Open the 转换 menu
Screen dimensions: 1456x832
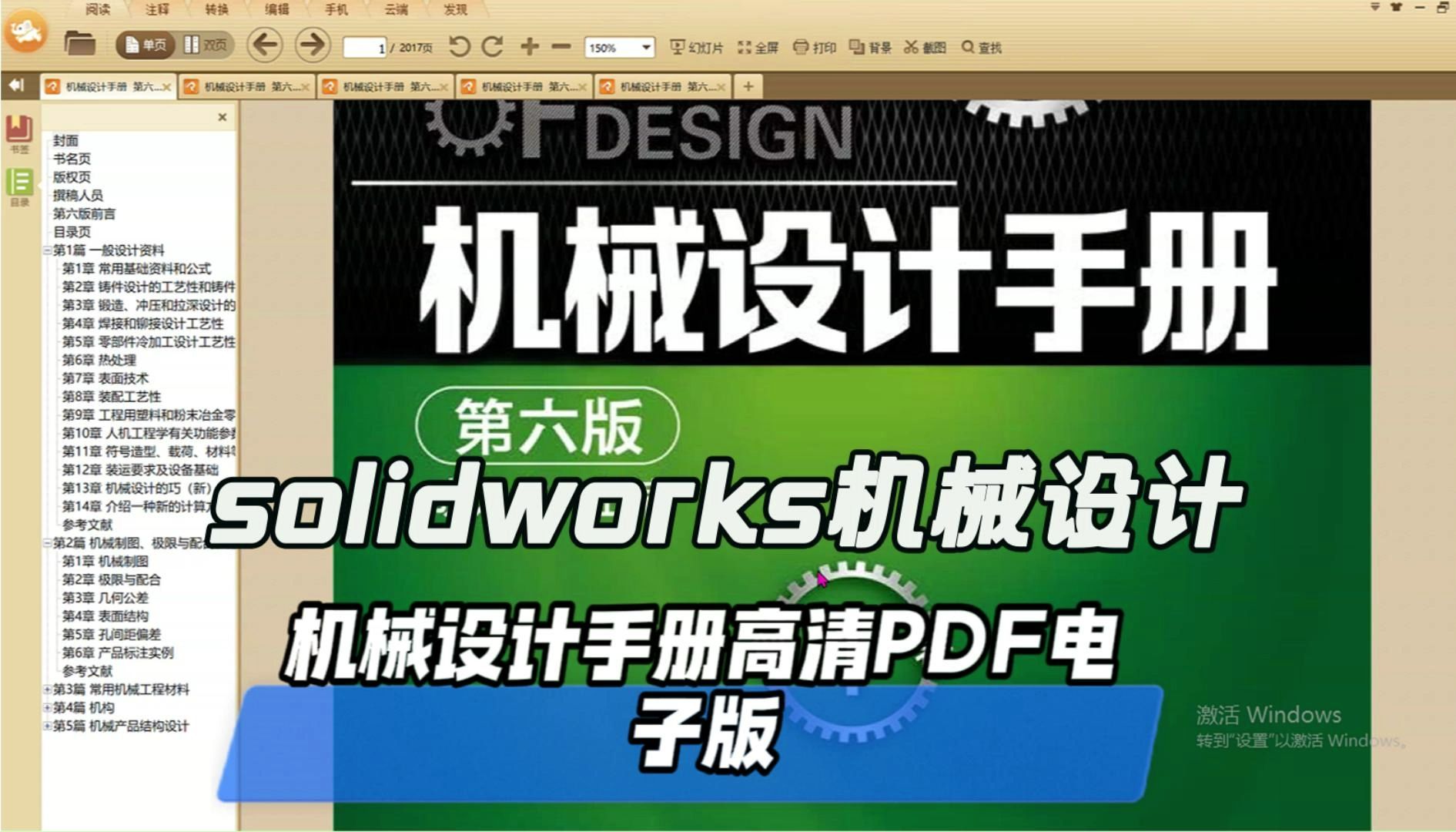click(217, 9)
